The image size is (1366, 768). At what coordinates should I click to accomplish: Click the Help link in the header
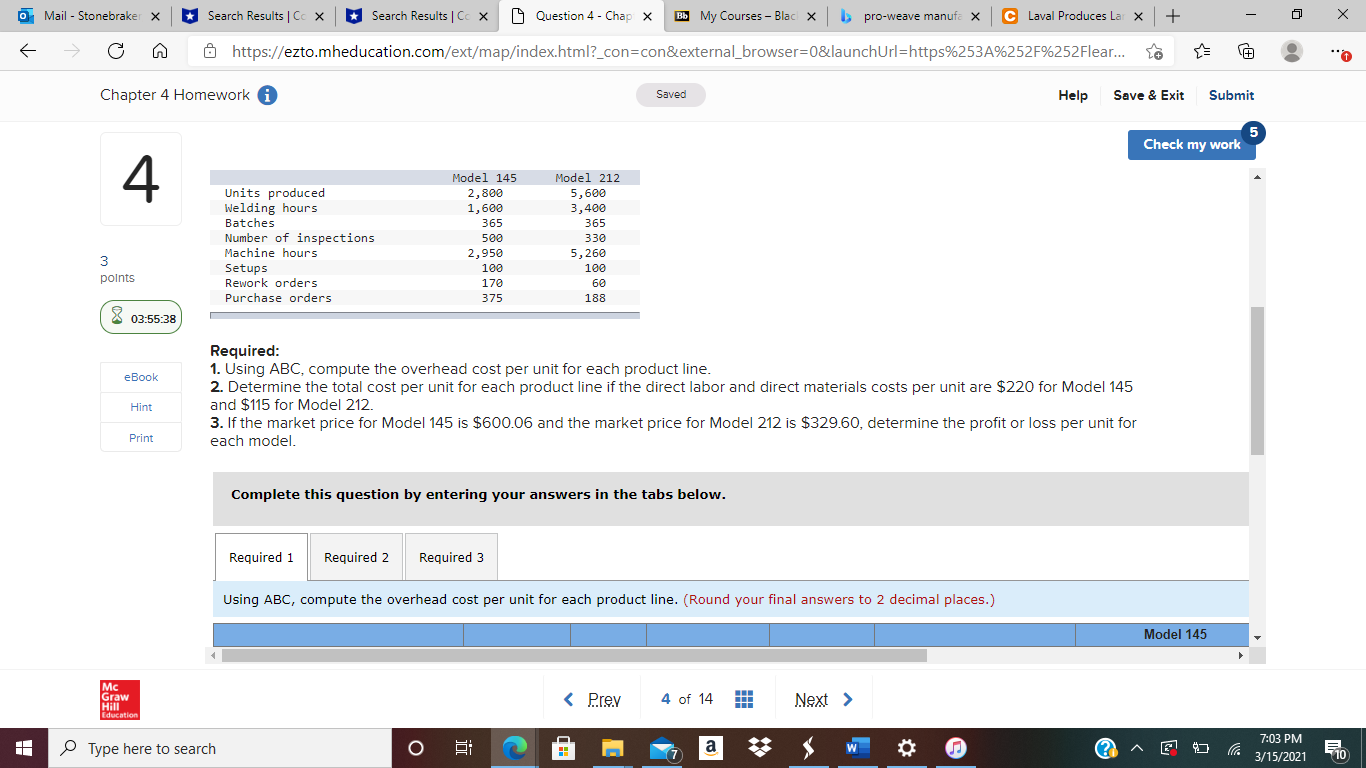coord(1073,95)
